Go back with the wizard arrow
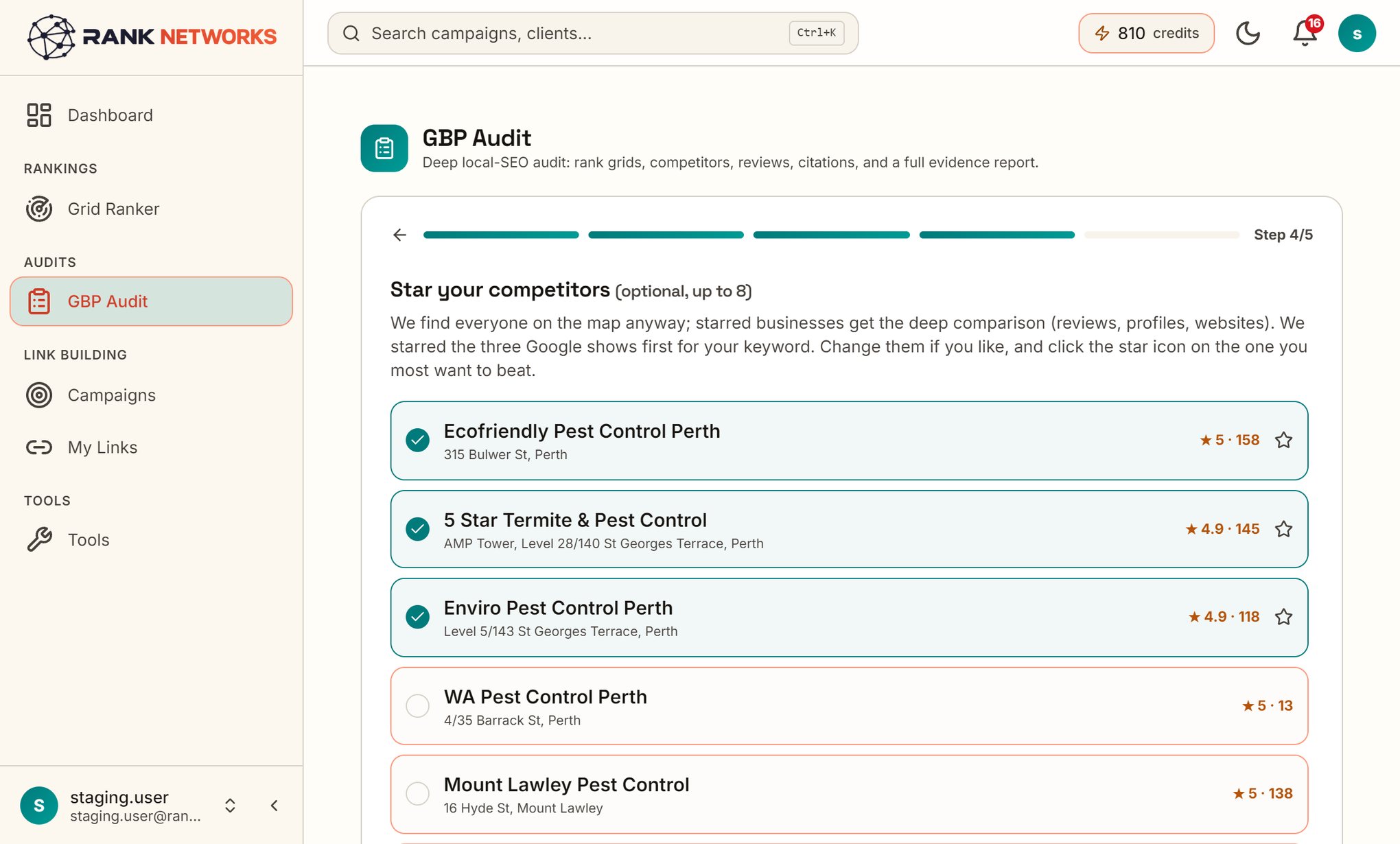This screenshot has width=1400, height=844. coord(400,235)
